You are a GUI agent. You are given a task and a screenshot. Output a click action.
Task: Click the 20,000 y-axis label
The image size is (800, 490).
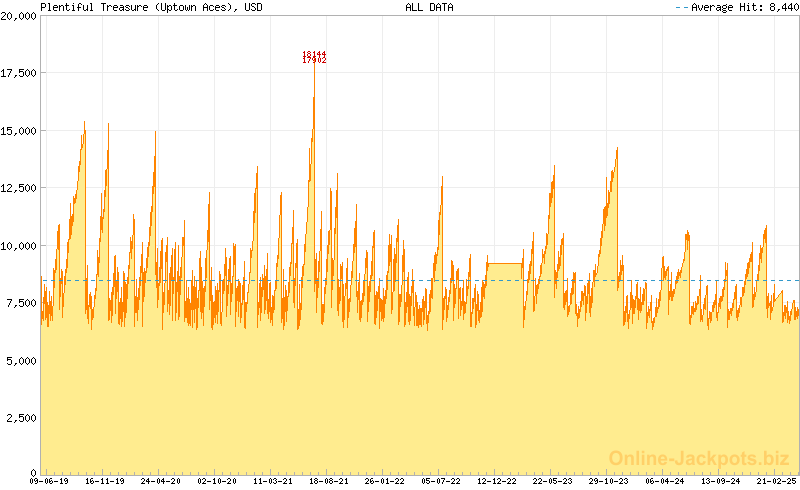point(19,16)
